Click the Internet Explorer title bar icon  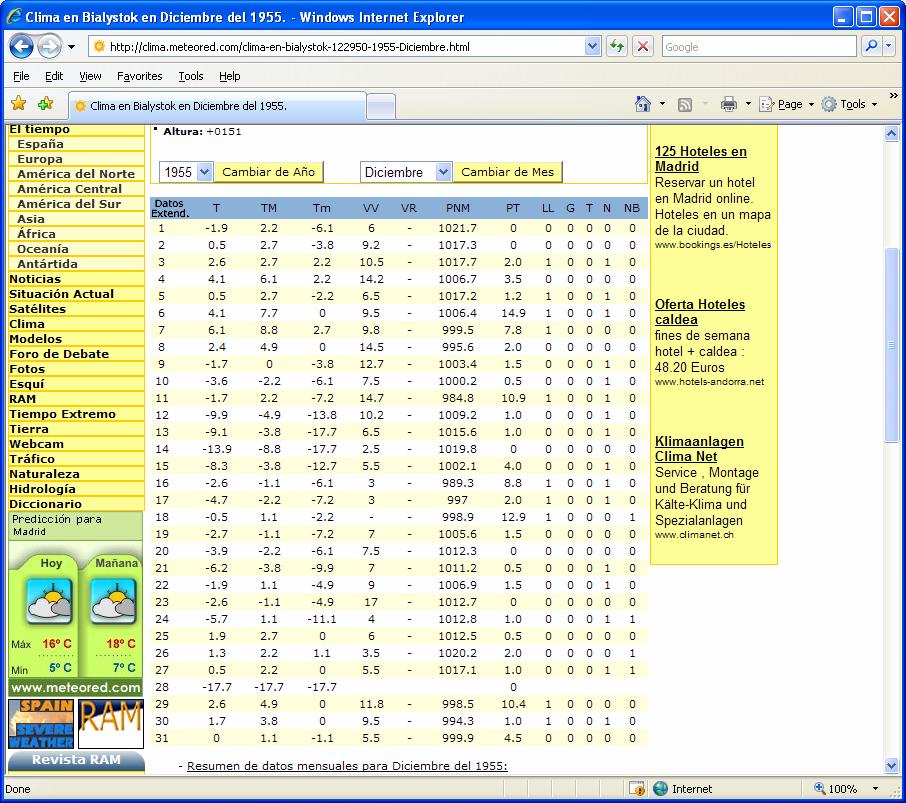tap(14, 17)
